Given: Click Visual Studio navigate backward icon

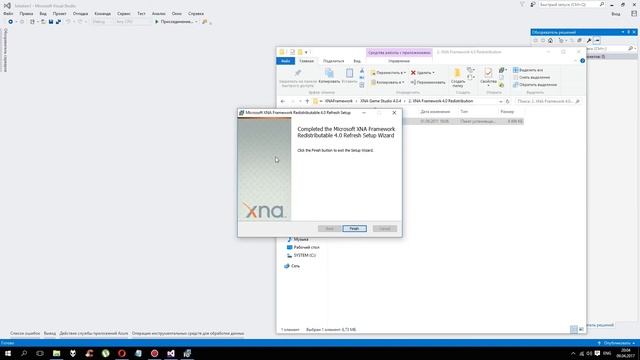Looking at the screenshot, I should coord(11,22).
